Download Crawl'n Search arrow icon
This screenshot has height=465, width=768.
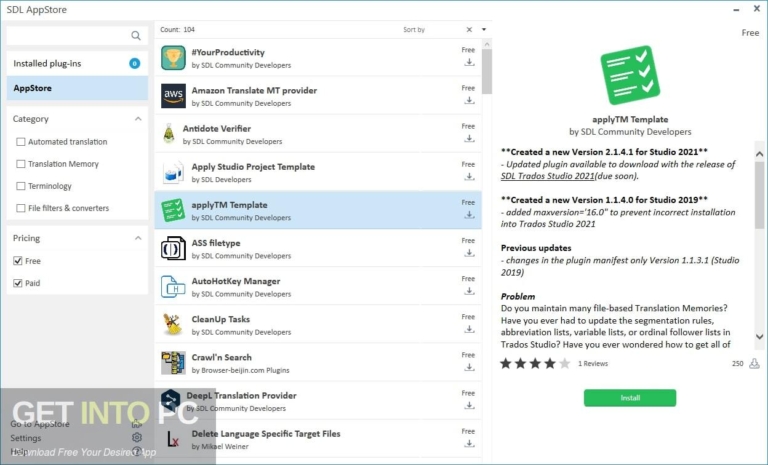[469, 367]
